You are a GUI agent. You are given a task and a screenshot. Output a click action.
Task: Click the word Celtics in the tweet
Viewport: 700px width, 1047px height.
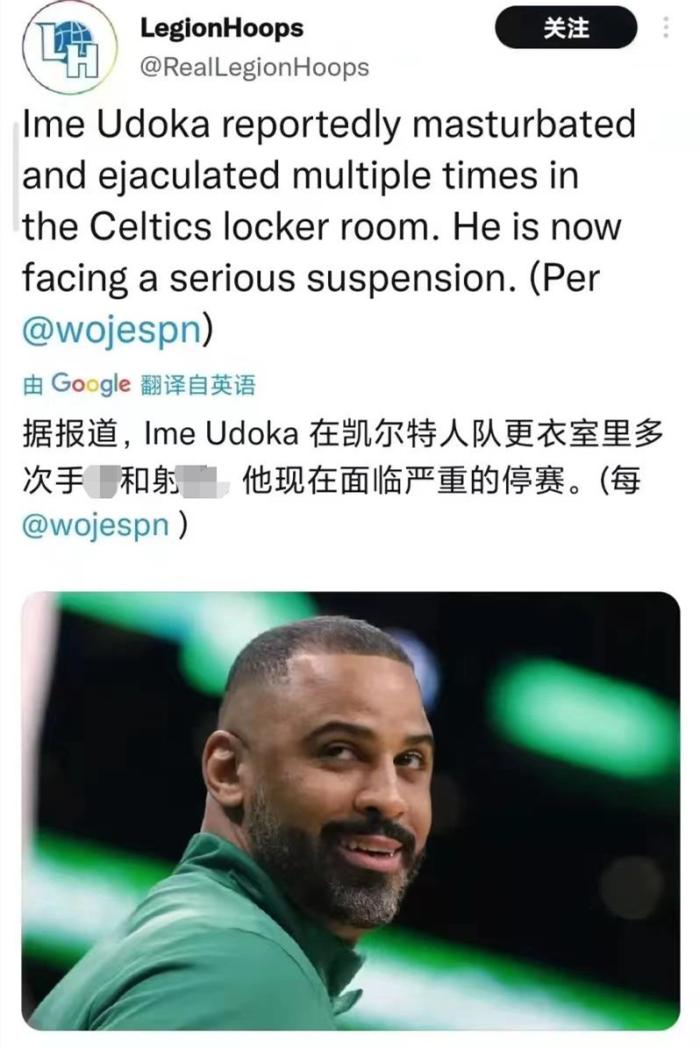pos(150,227)
